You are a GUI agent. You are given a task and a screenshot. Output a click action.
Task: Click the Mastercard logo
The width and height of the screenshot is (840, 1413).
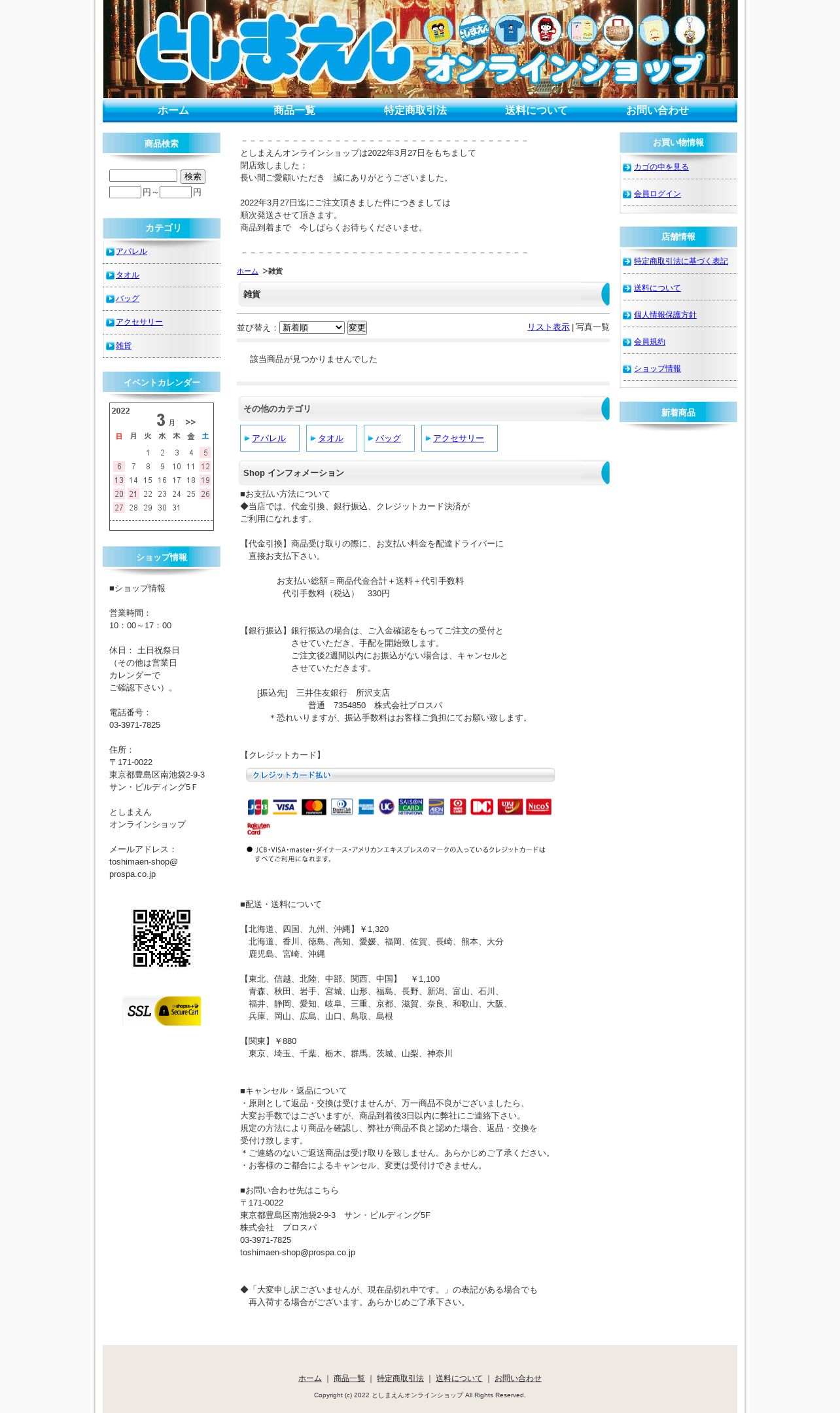pyautogui.click(x=314, y=807)
